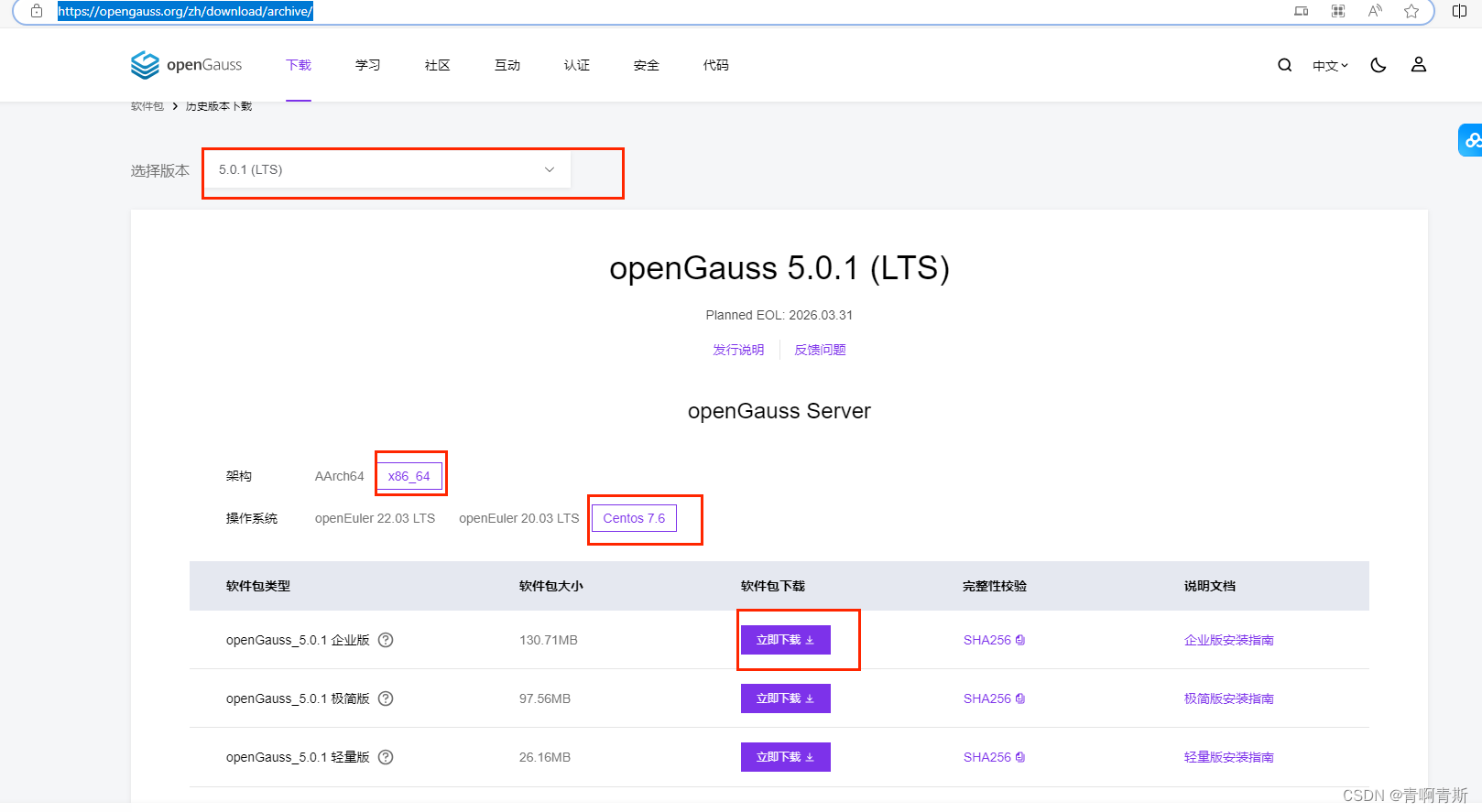Expand the 中文 language selector
Screen dimensions: 1482x812
click(1330, 66)
